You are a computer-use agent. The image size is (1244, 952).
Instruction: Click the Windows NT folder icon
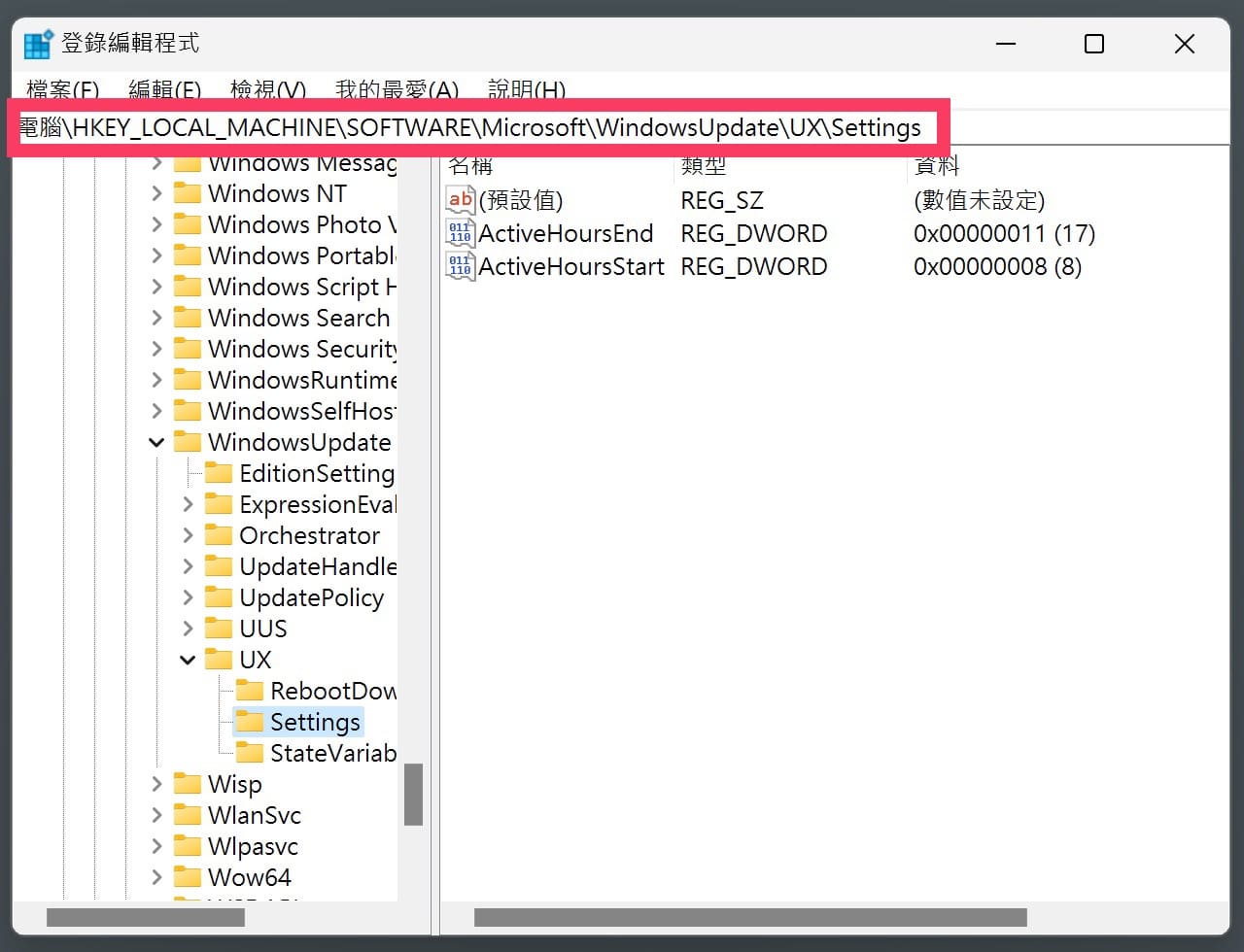click(x=187, y=193)
